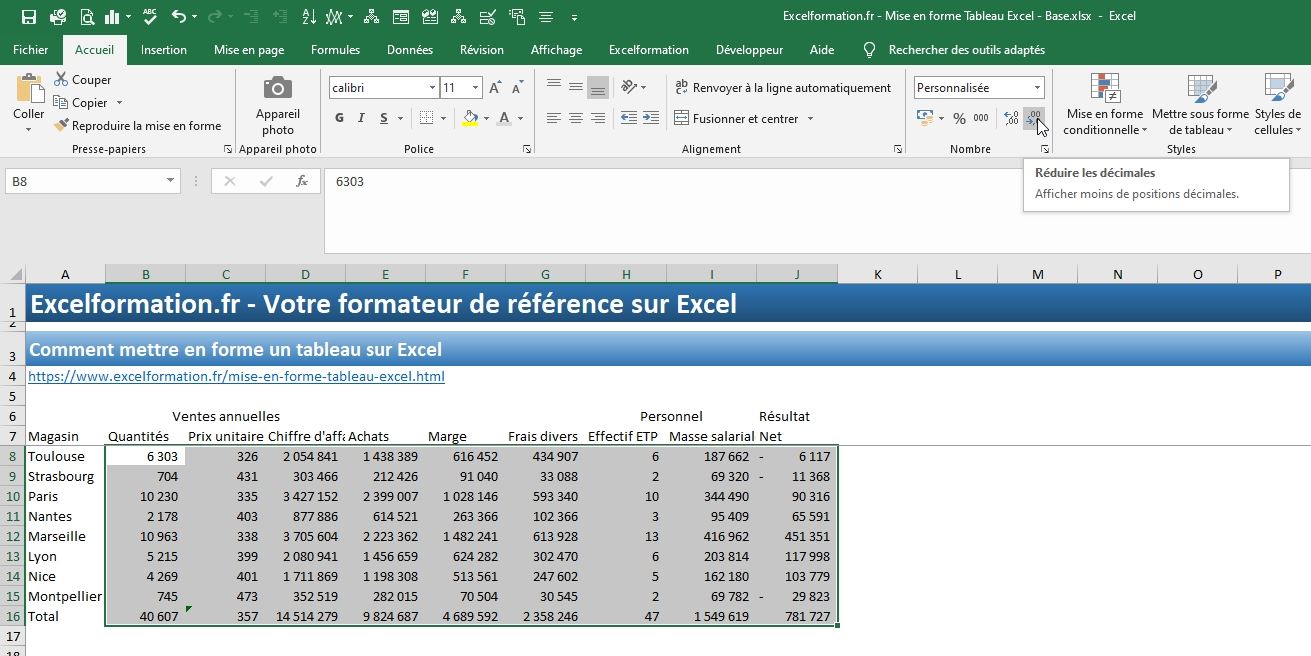The height and width of the screenshot is (656, 1311).
Task: Toggle wrap alignment with center text icon
Action: click(575, 118)
